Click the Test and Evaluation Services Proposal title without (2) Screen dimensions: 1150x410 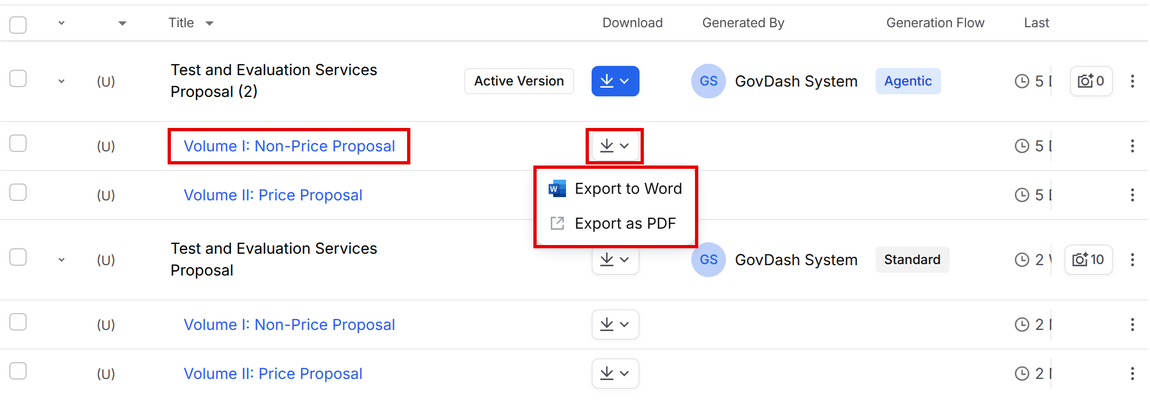coord(274,259)
